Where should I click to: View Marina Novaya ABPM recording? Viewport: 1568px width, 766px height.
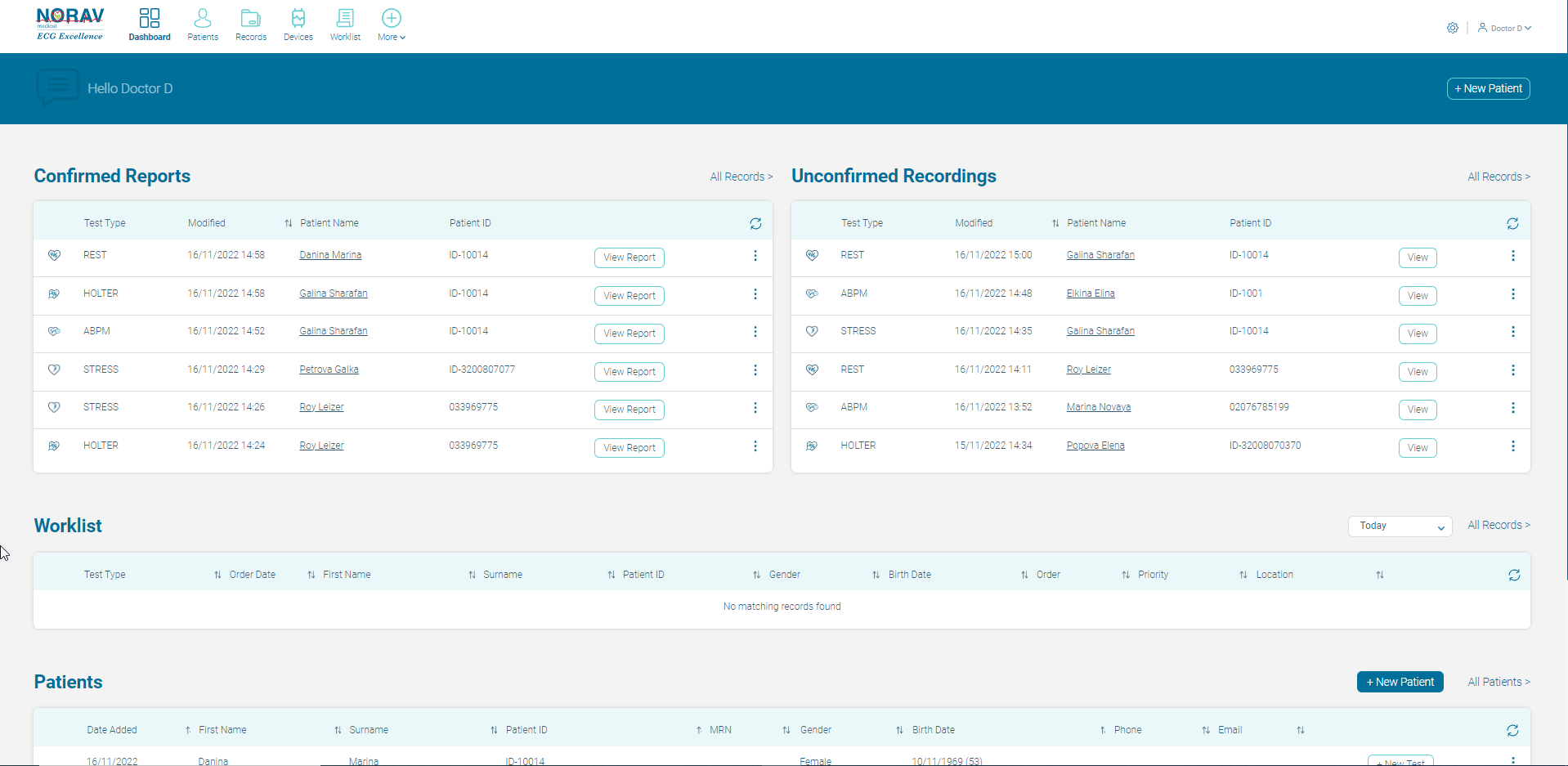(x=1418, y=410)
